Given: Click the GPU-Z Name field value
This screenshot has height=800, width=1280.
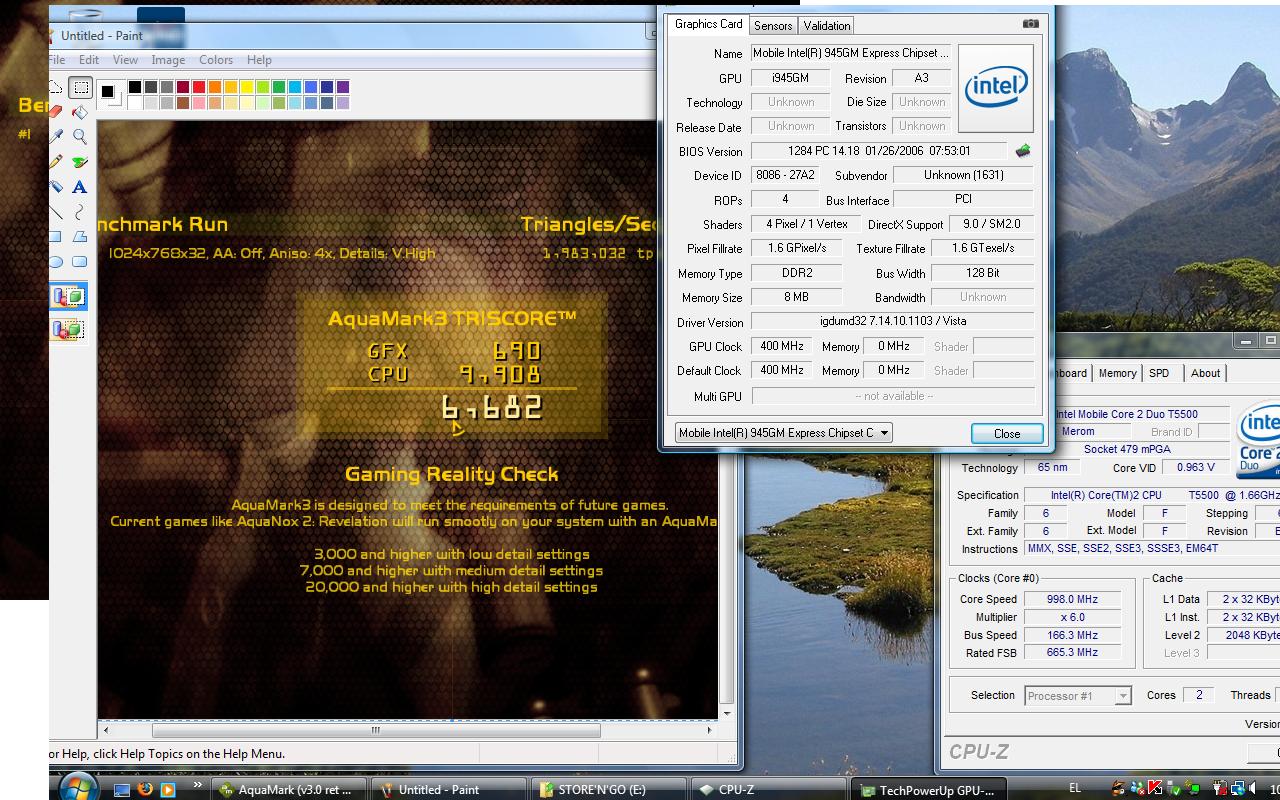Looking at the screenshot, I should pyautogui.click(x=851, y=53).
